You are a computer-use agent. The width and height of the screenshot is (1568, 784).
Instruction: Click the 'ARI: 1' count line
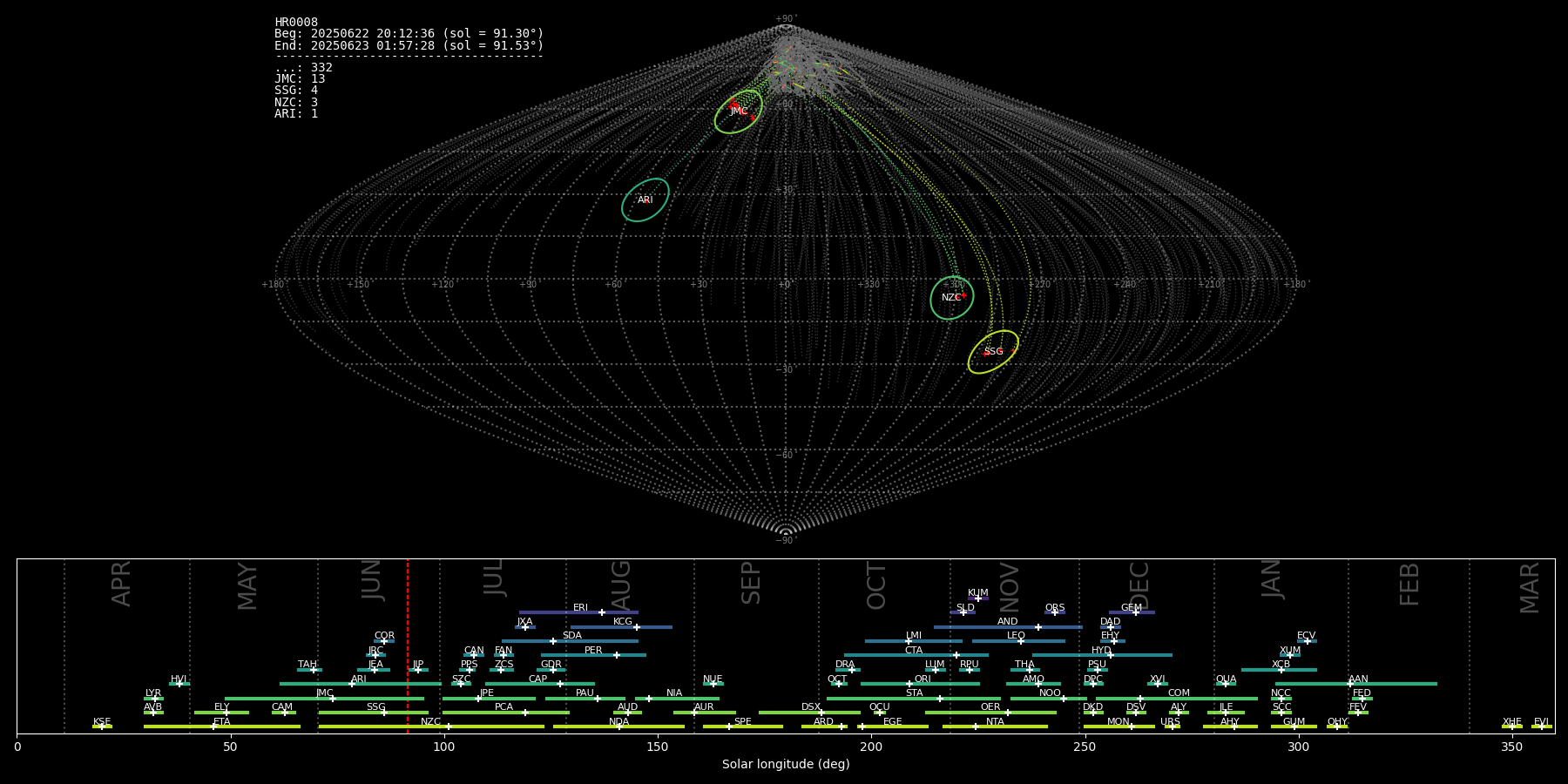[296, 113]
